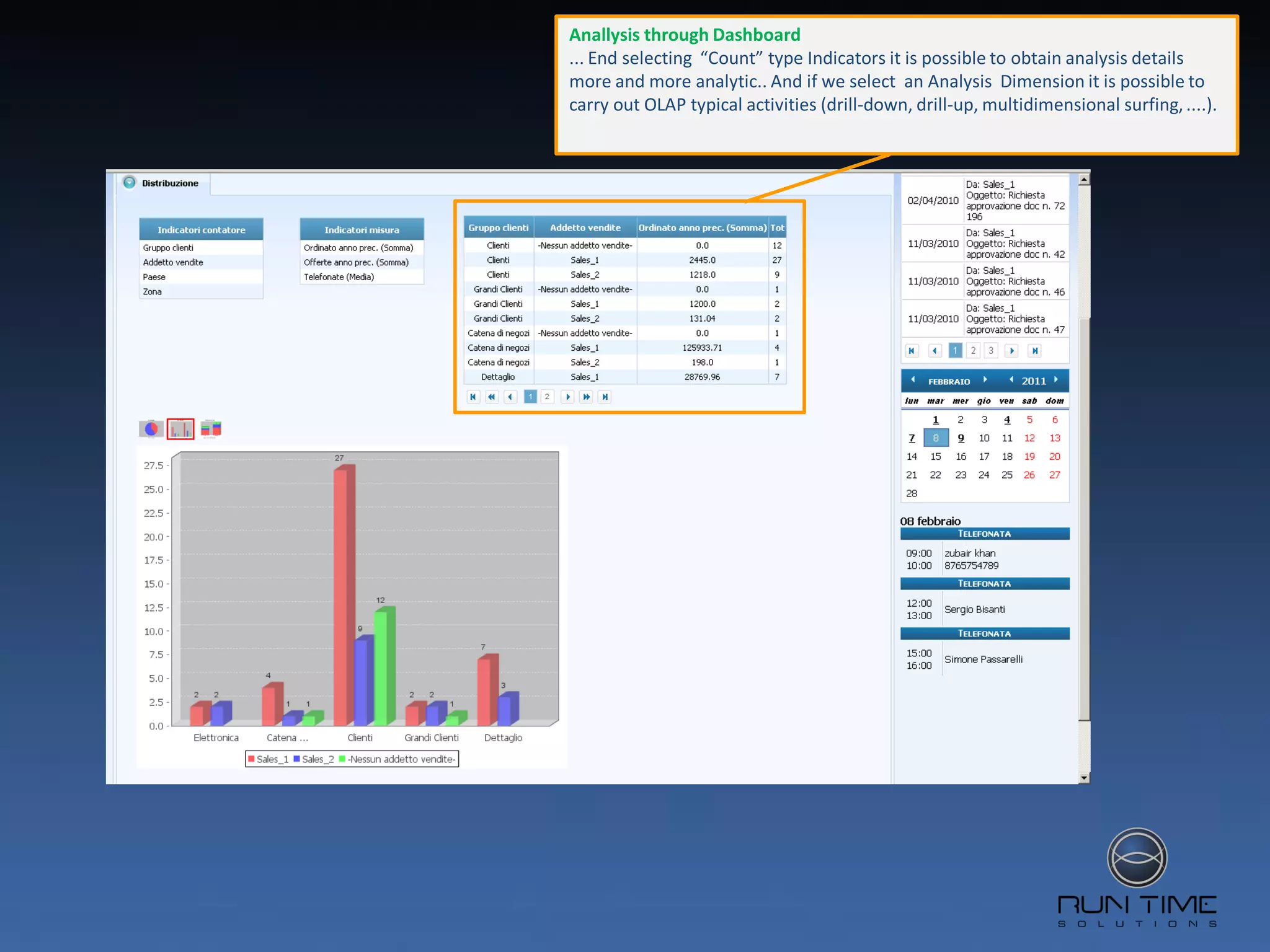Open zubair khan phone call appointment
1270x952 pixels.
tap(985, 559)
